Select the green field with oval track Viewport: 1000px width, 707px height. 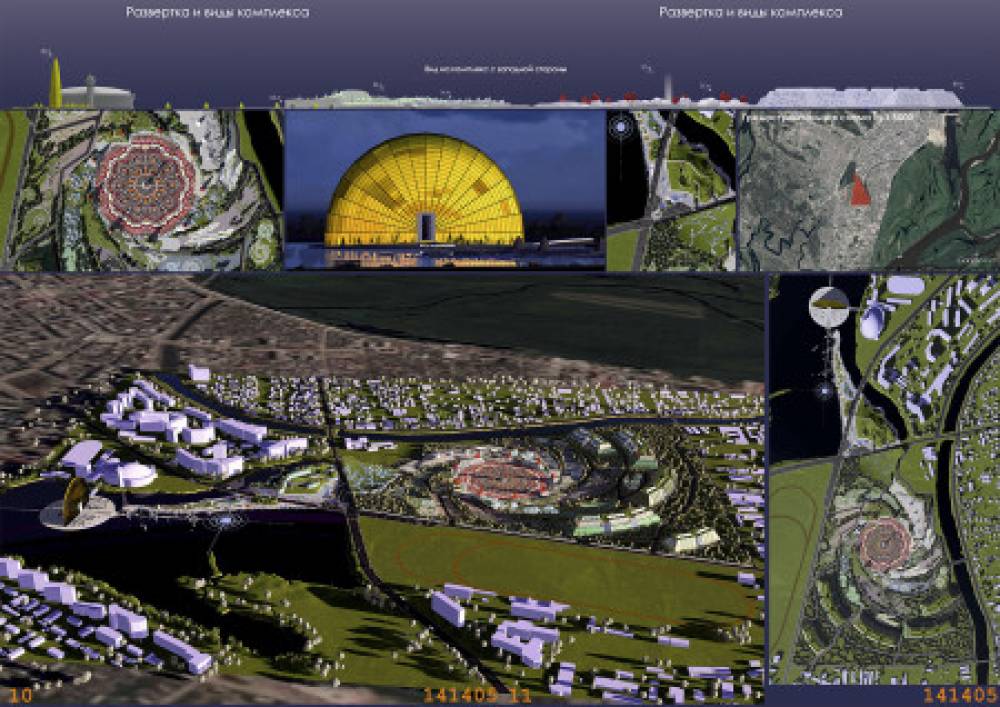coord(560,575)
